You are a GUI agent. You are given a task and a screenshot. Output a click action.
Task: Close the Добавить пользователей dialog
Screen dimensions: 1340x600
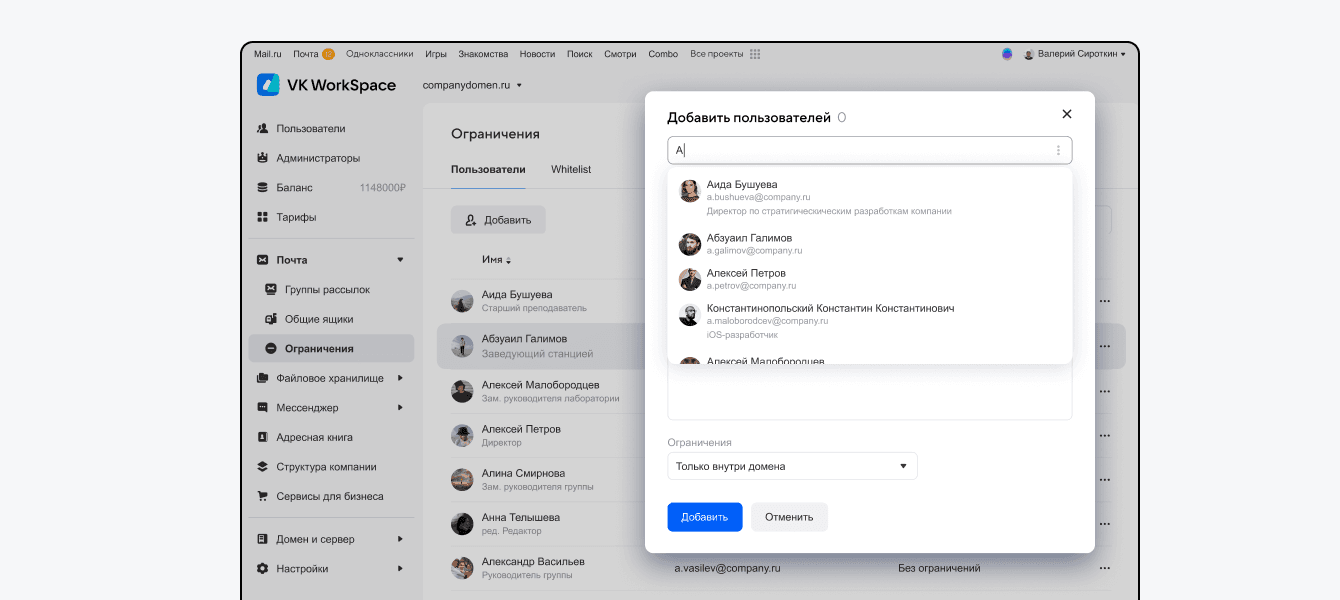pyautogui.click(x=1066, y=114)
